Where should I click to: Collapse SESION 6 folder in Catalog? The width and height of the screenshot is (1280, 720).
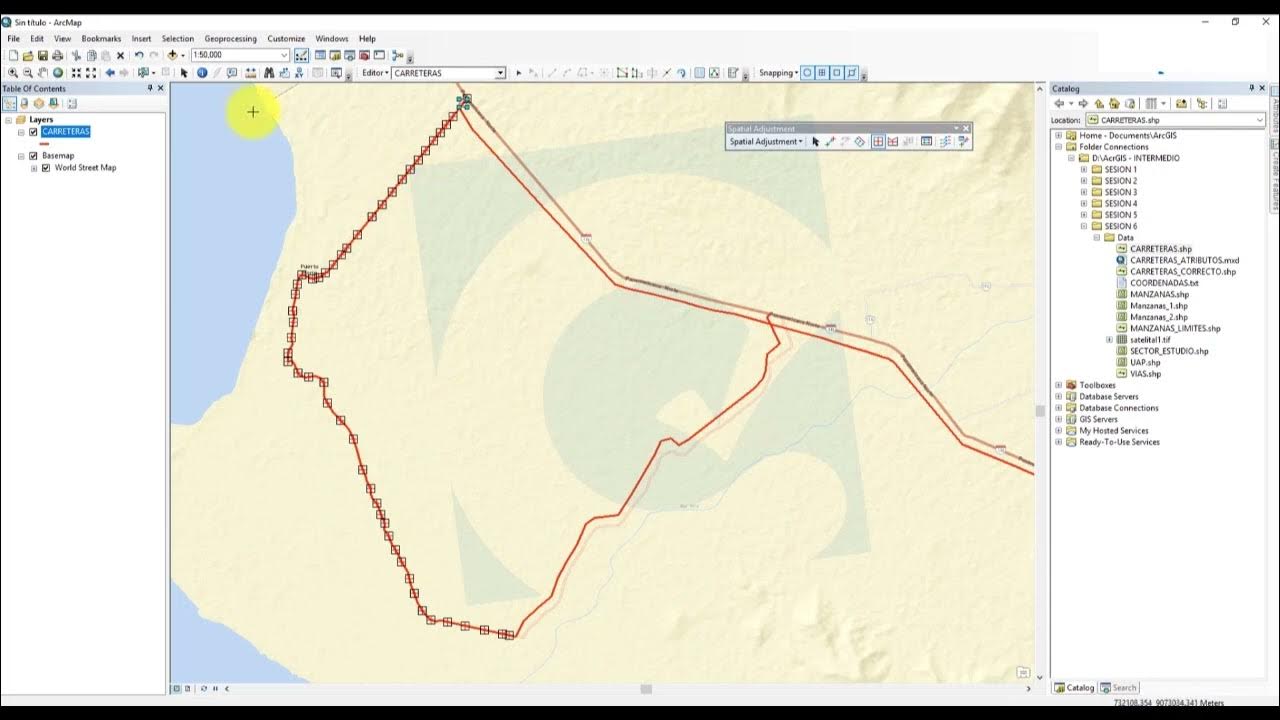tap(1083, 226)
